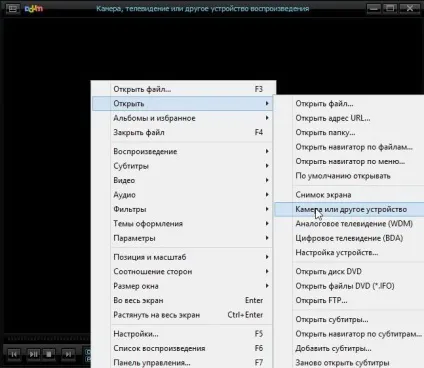This screenshot has width=424, height=368.
Task: Choose 'Открыть файлы DVD (*.IFO)'
Action: click(x=349, y=286)
